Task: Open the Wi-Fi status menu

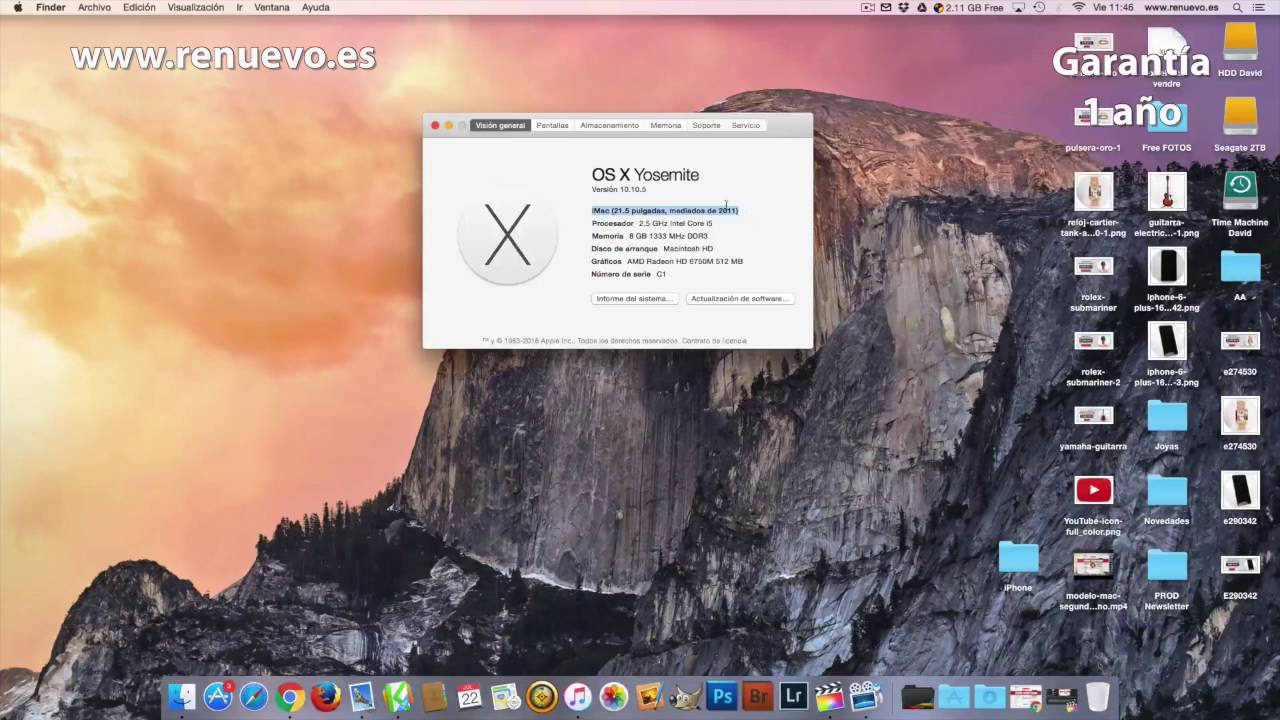Action: (1078, 7)
